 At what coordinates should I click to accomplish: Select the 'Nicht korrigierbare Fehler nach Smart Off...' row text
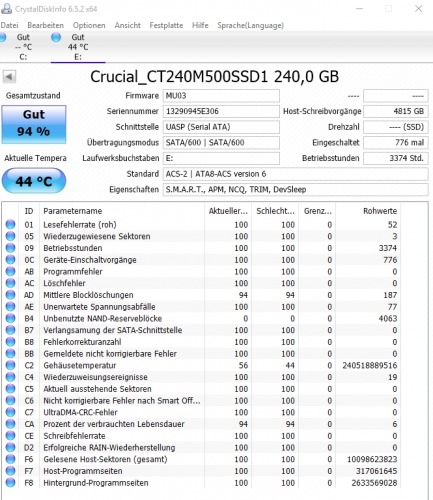(x=122, y=400)
